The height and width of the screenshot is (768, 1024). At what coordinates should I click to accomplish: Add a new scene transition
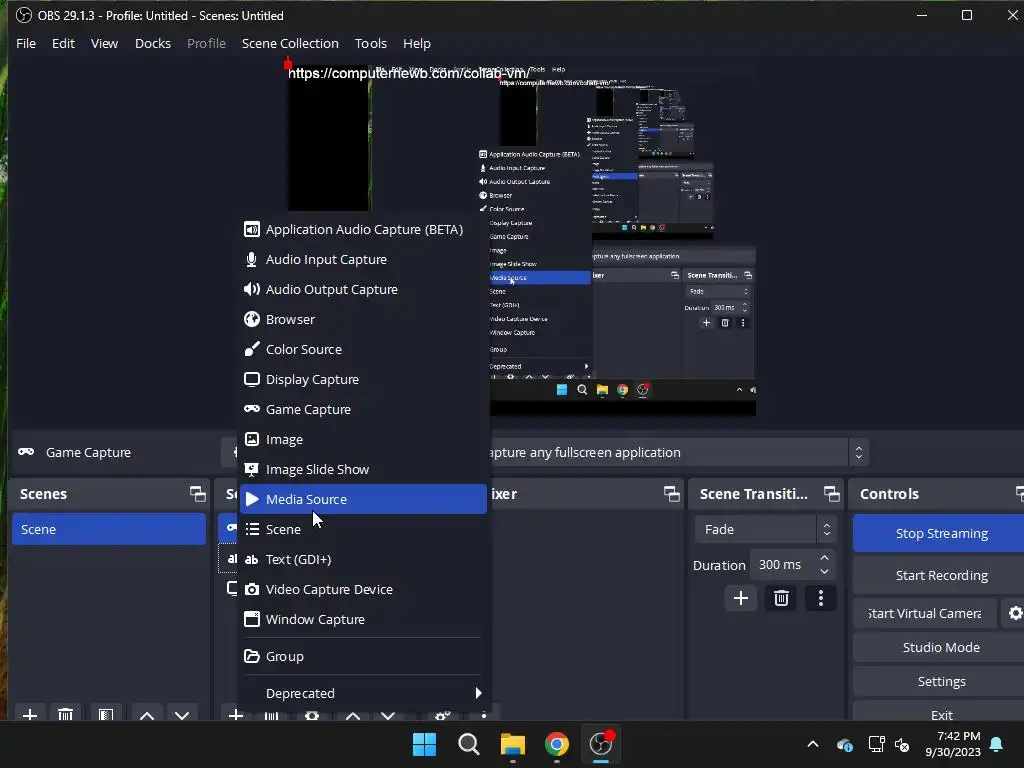(x=741, y=598)
